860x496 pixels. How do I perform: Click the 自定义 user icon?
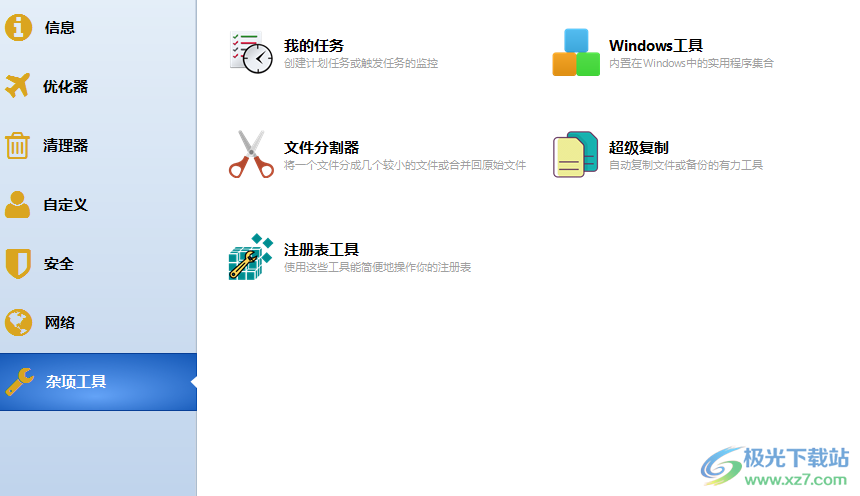click(x=18, y=205)
